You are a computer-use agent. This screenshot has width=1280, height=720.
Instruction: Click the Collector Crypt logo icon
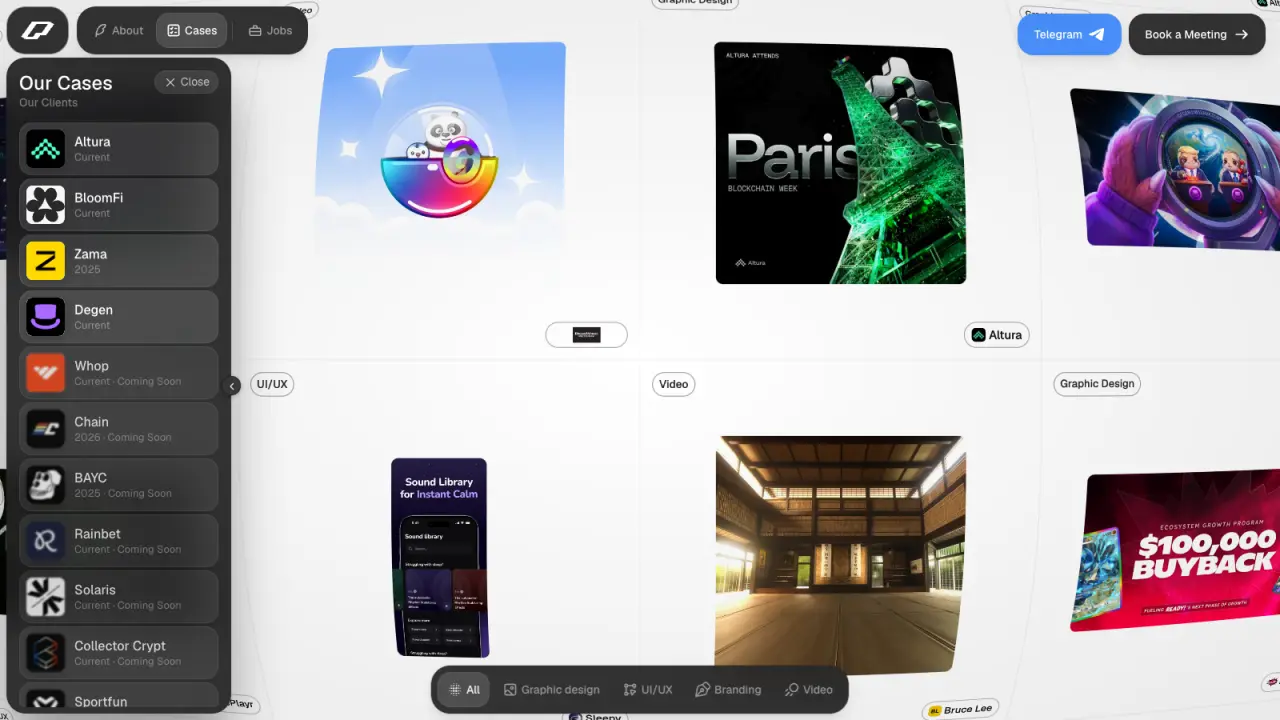tap(45, 653)
